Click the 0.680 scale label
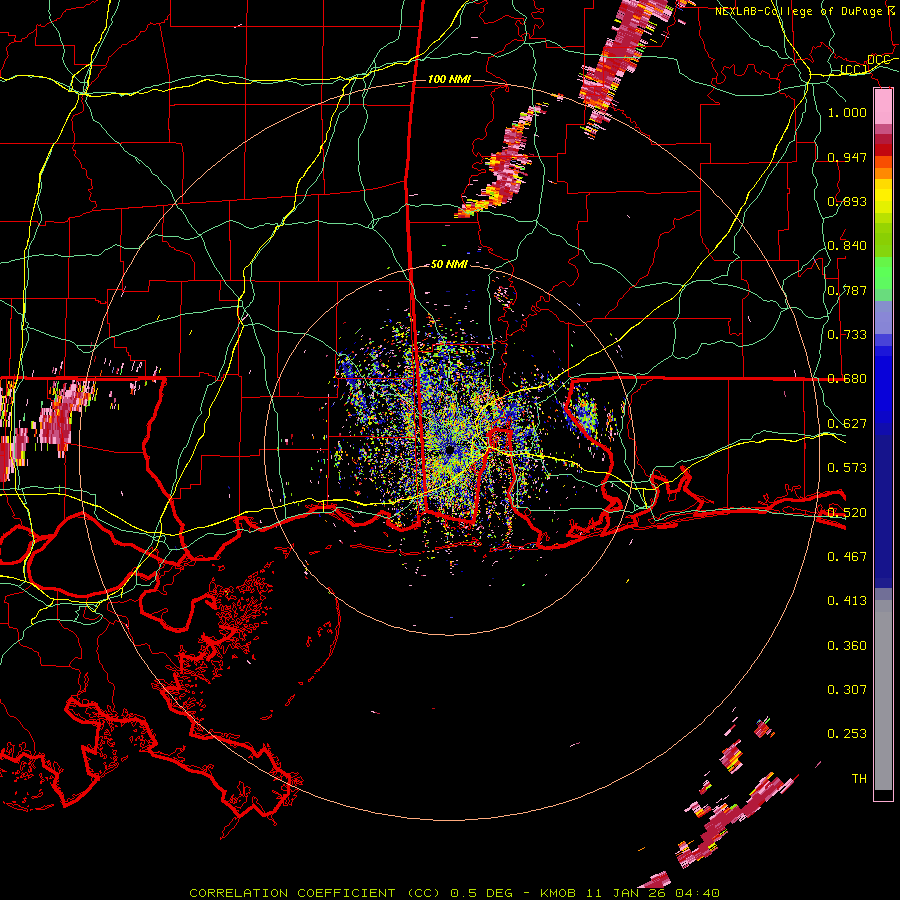Image resolution: width=900 pixels, height=900 pixels. 847,379
